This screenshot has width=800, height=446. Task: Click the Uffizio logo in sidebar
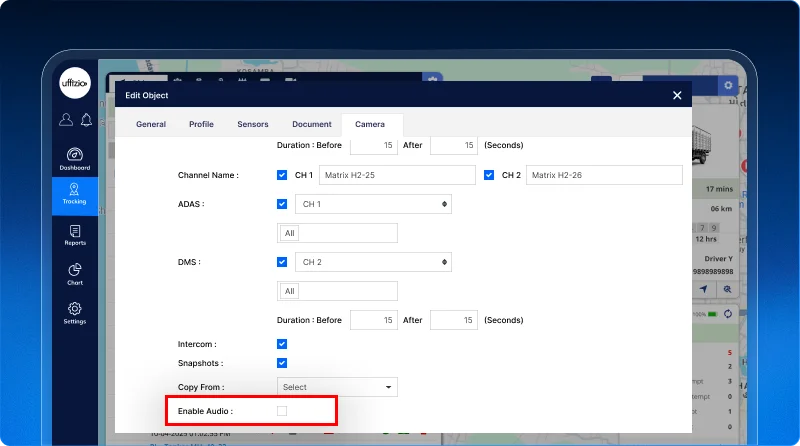[x=74, y=83]
